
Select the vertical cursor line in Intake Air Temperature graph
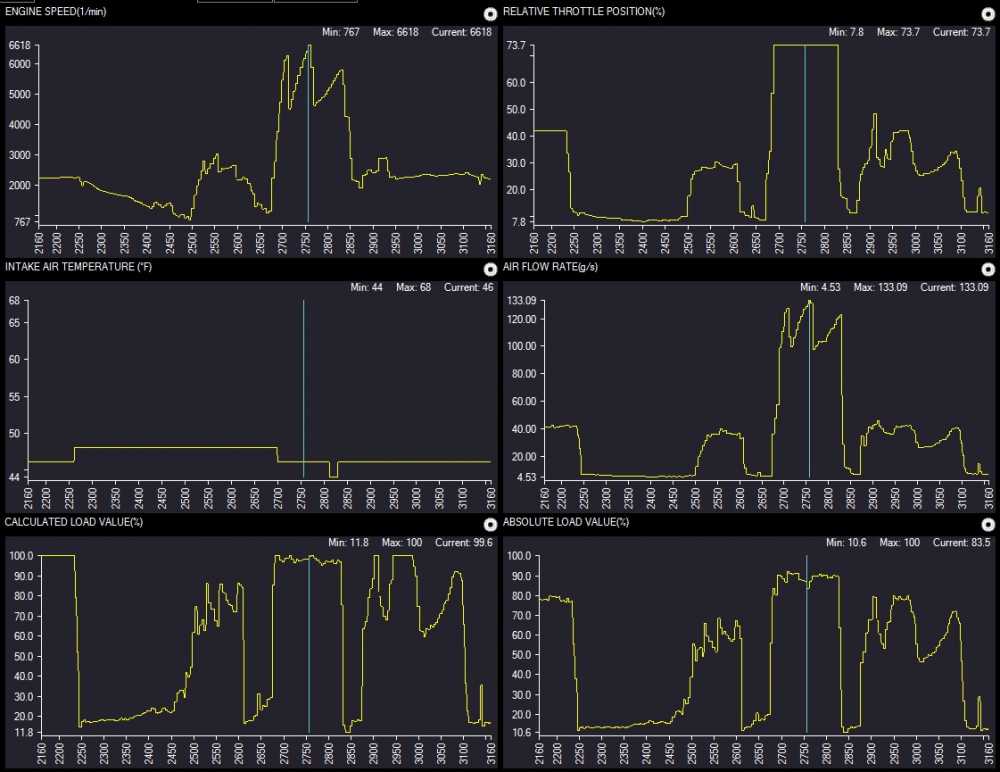point(304,400)
